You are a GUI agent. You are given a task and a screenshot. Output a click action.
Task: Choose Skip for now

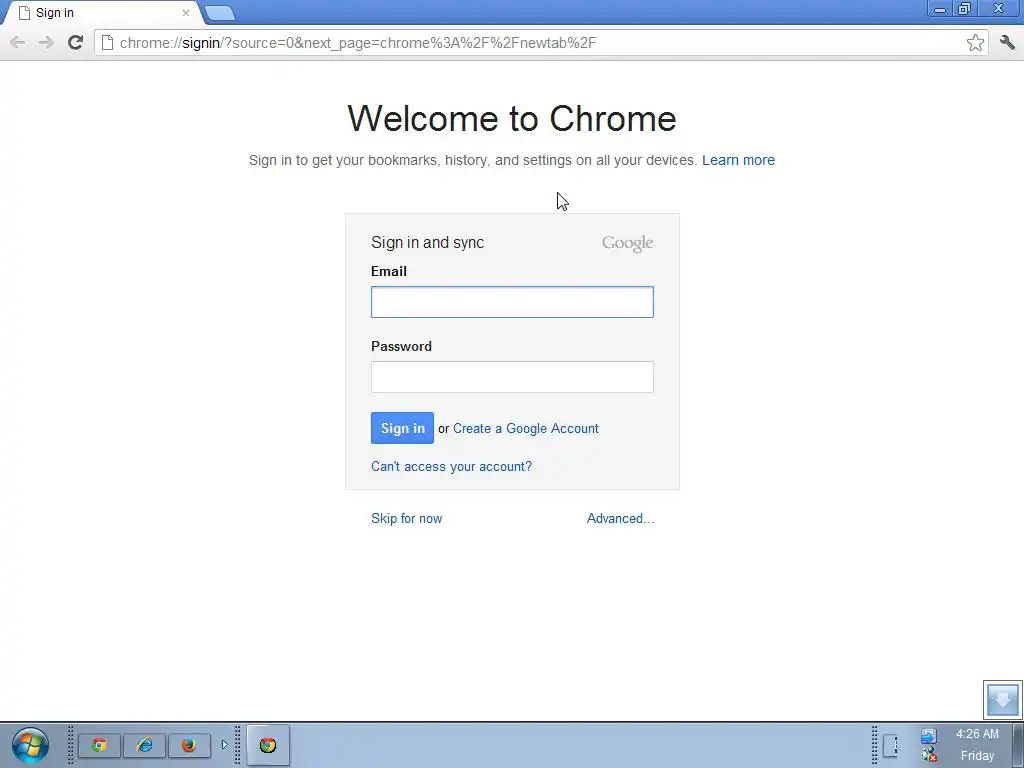pyautogui.click(x=406, y=519)
